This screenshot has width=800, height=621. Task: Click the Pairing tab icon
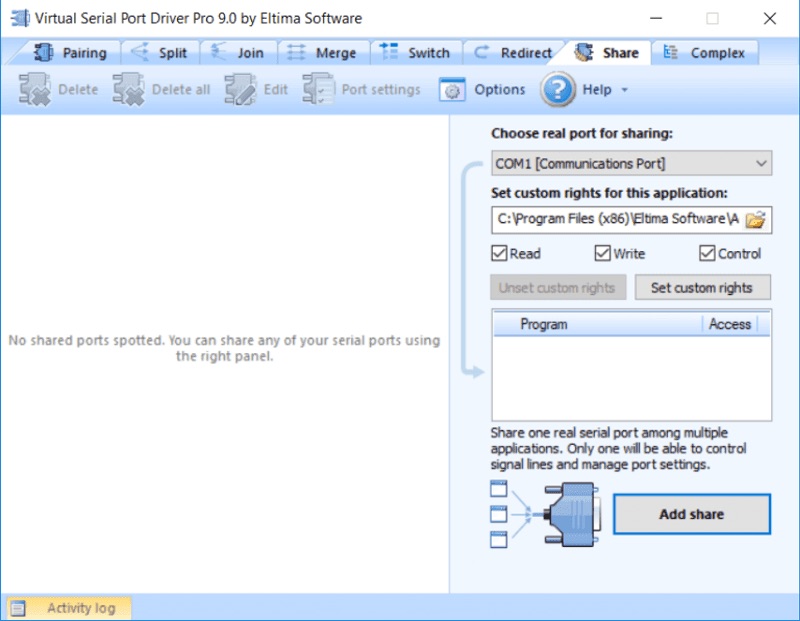(44, 52)
